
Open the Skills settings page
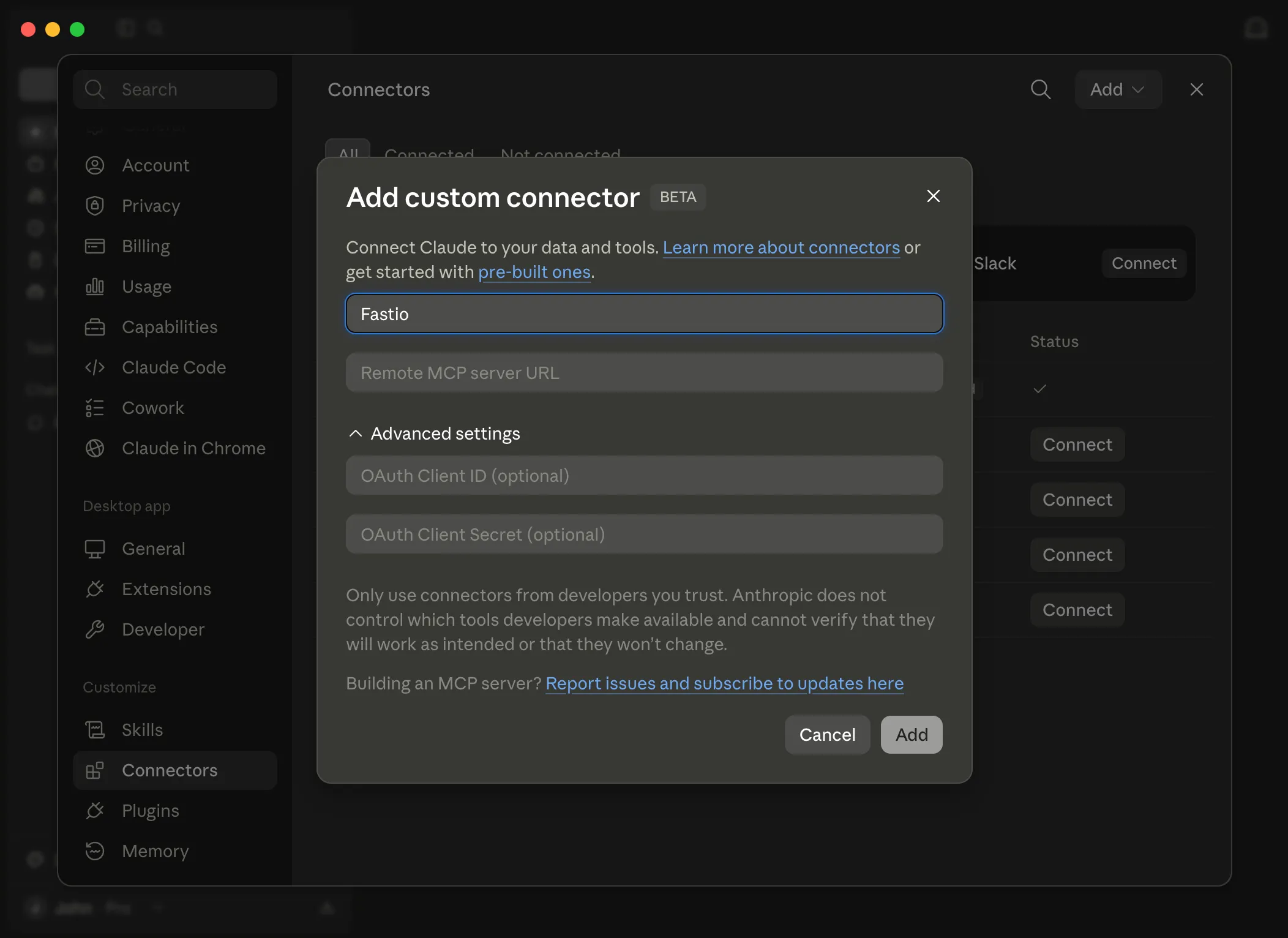175,730
